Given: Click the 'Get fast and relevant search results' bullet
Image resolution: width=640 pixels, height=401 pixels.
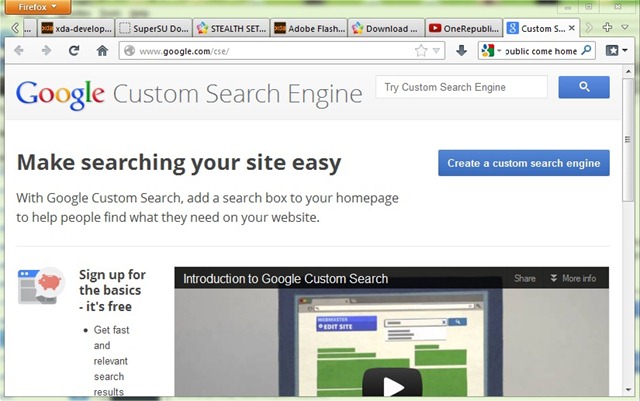Looking at the screenshot, I should pos(111,361).
